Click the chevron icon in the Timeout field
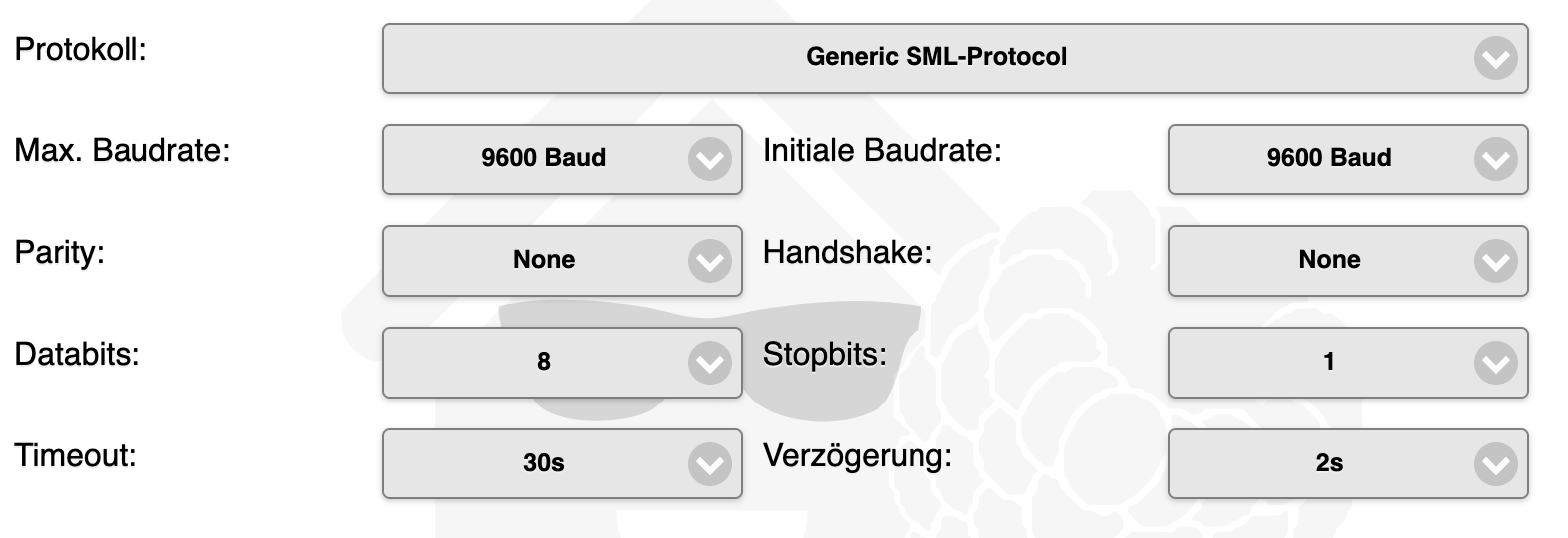The height and width of the screenshot is (538, 1568). 709,465
